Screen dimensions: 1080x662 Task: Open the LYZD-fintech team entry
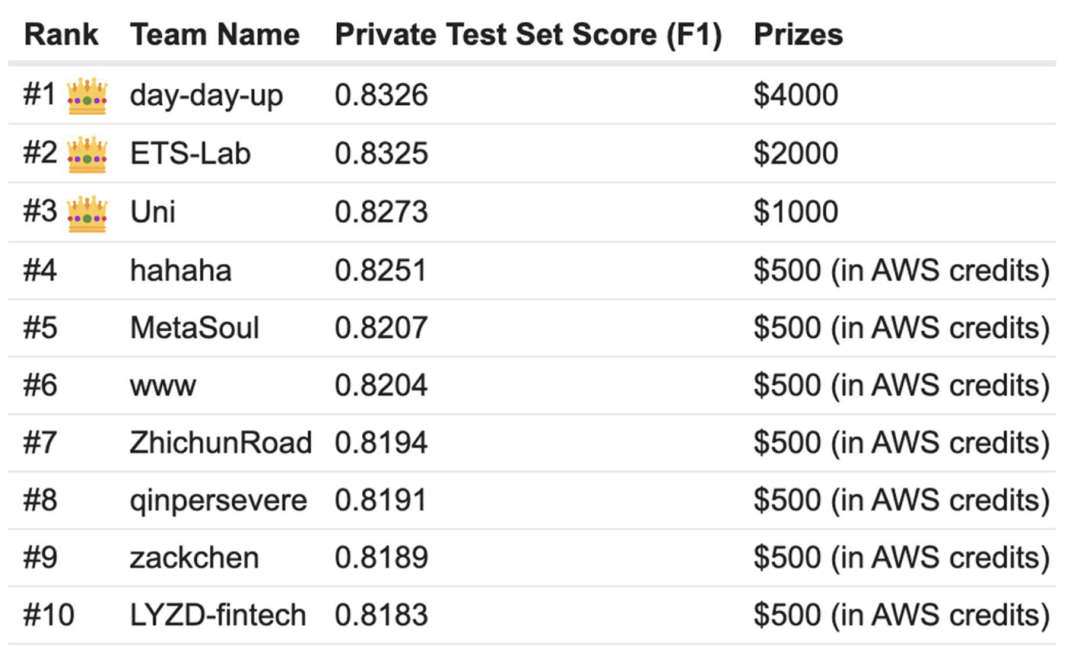tap(217, 615)
